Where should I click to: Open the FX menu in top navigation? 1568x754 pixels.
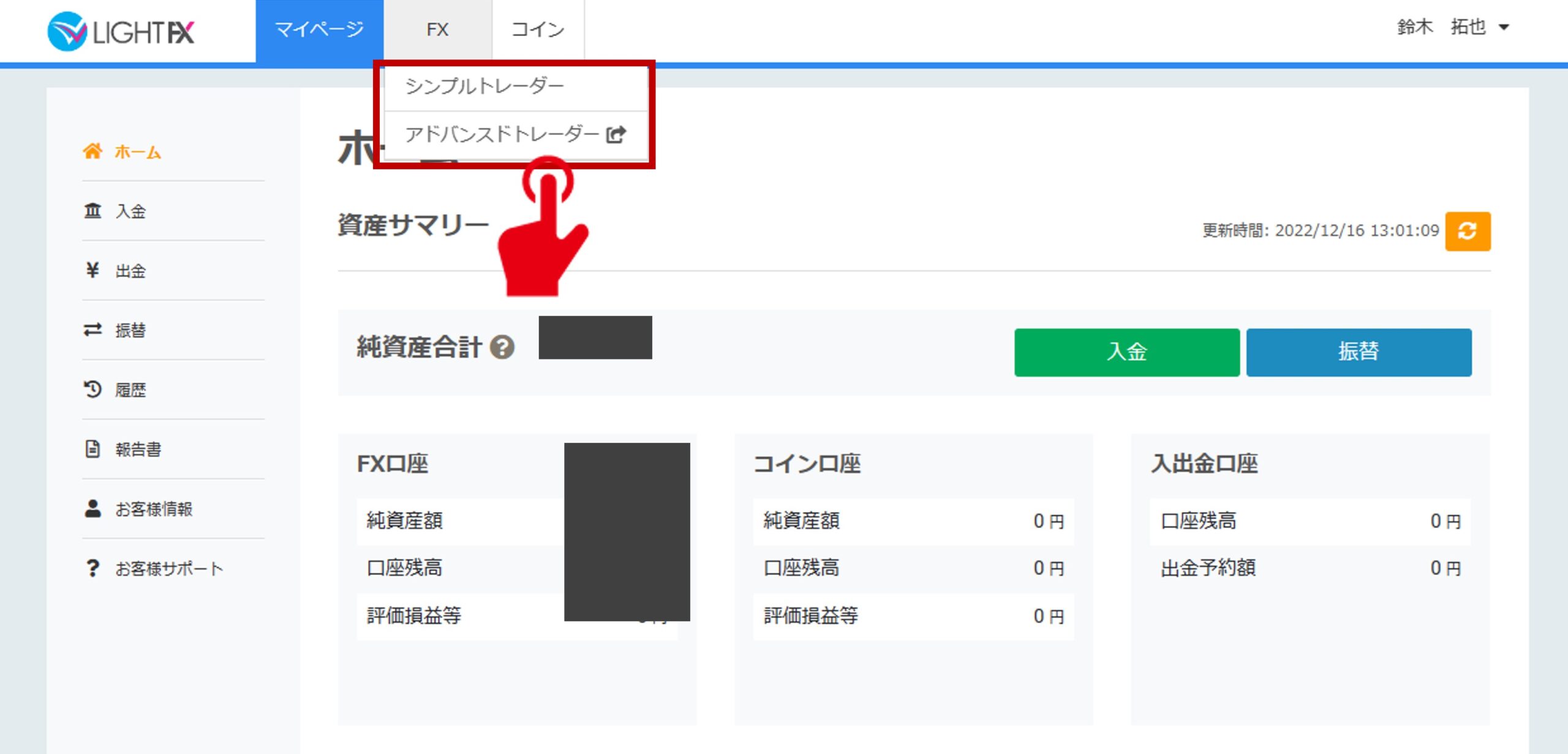(x=437, y=29)
